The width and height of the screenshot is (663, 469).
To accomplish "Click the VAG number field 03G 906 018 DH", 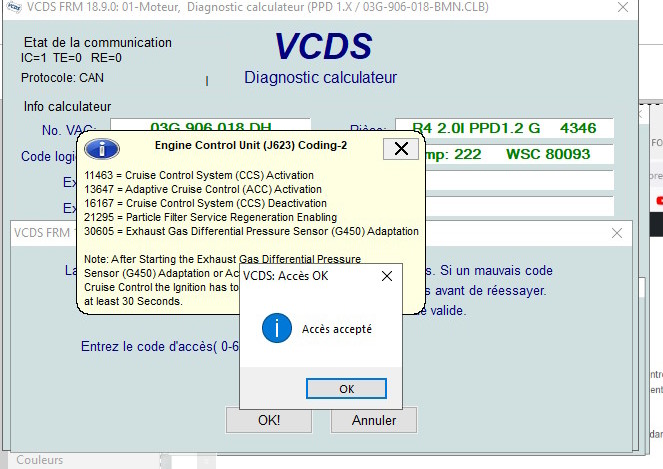I will 210,126.
